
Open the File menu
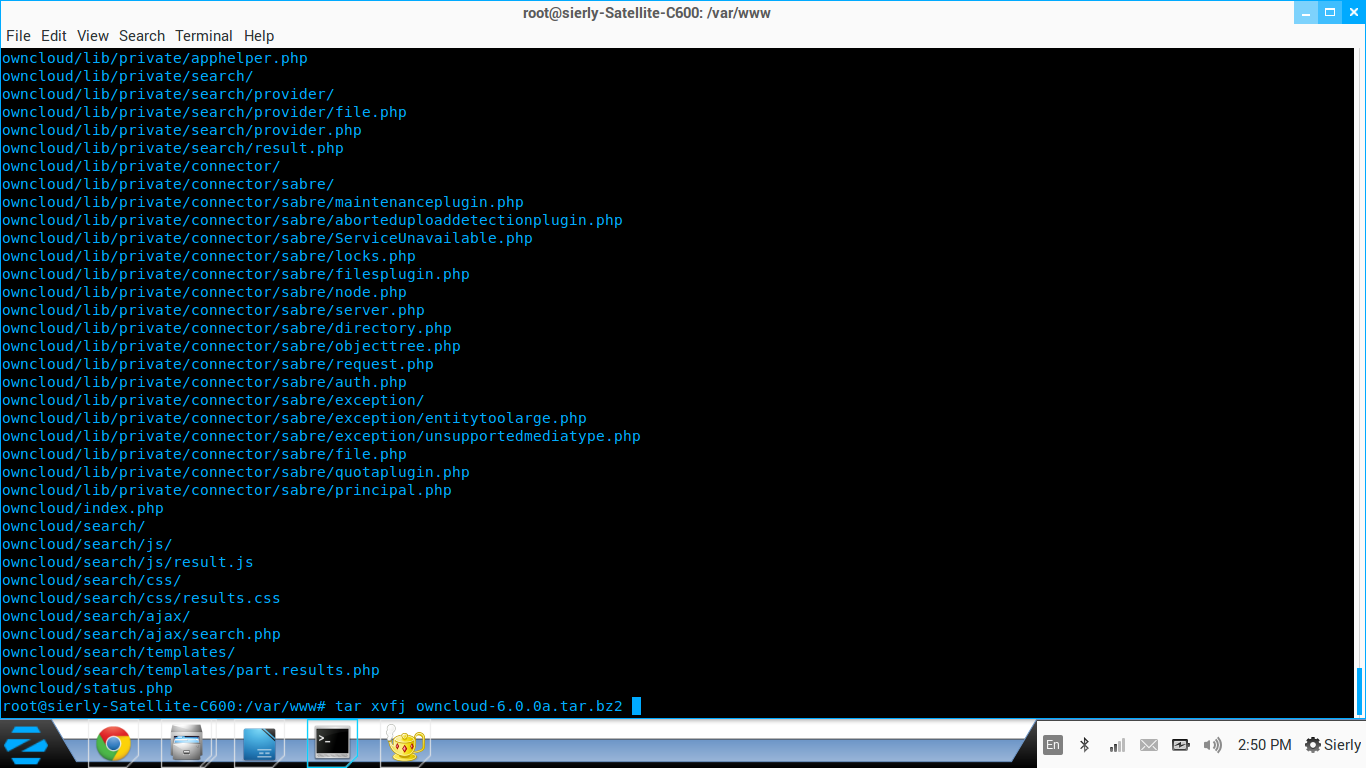tap(18, 36)
